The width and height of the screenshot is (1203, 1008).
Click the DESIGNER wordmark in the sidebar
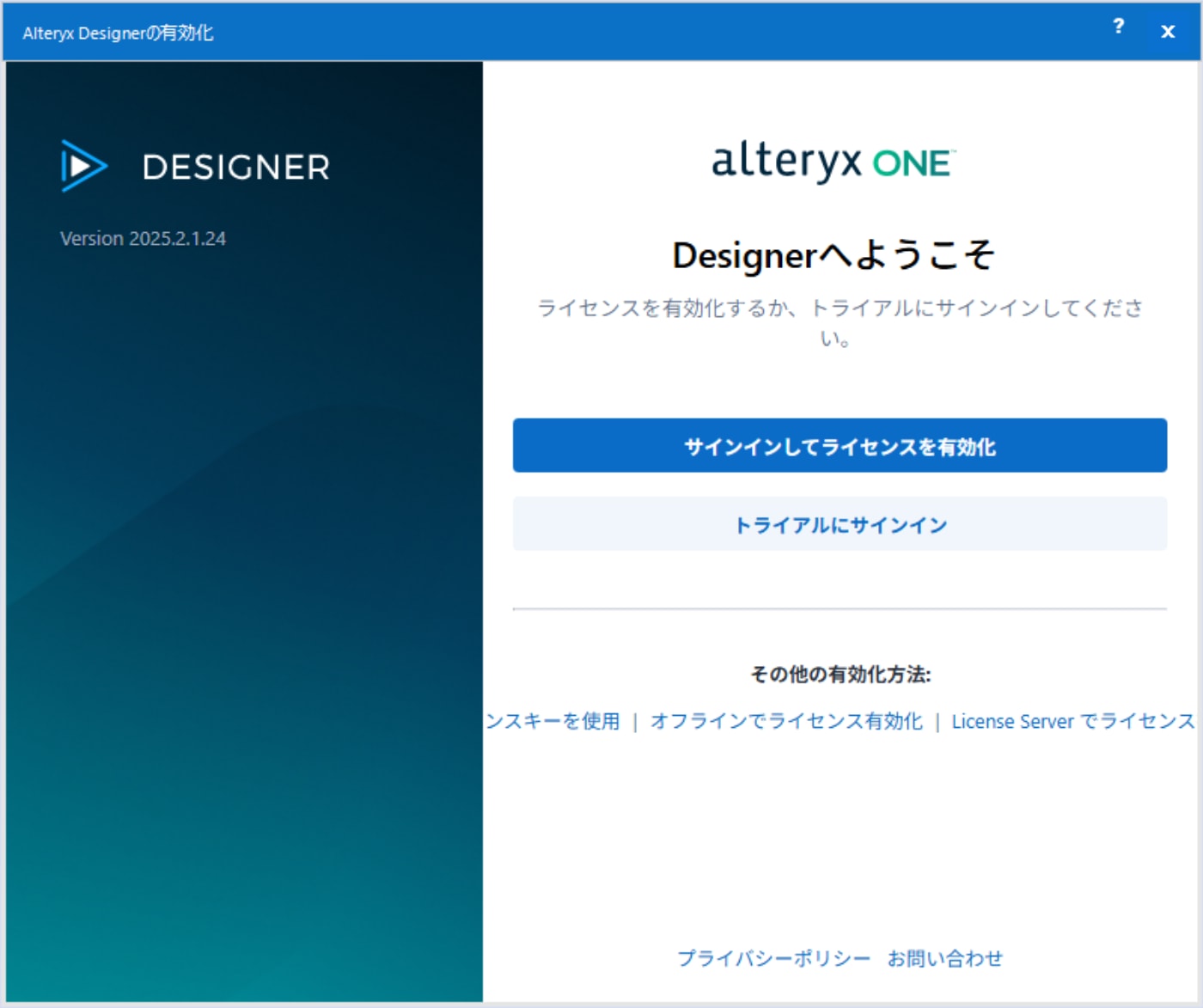tap(237, 168)
